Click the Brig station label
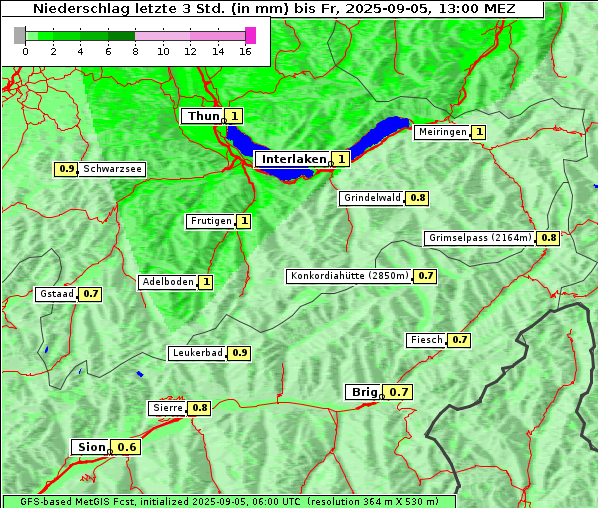 [363, 392]
